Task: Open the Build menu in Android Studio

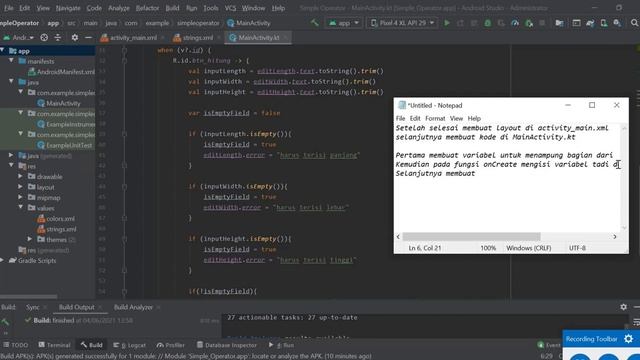Action: tap(172, 8)
